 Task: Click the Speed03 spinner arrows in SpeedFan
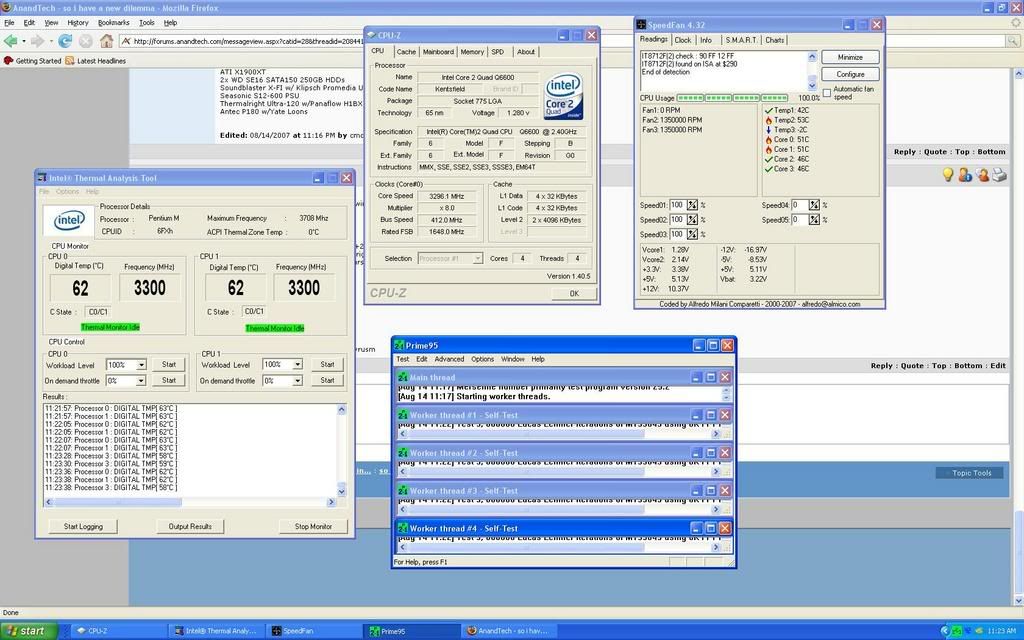click(692, 234)
